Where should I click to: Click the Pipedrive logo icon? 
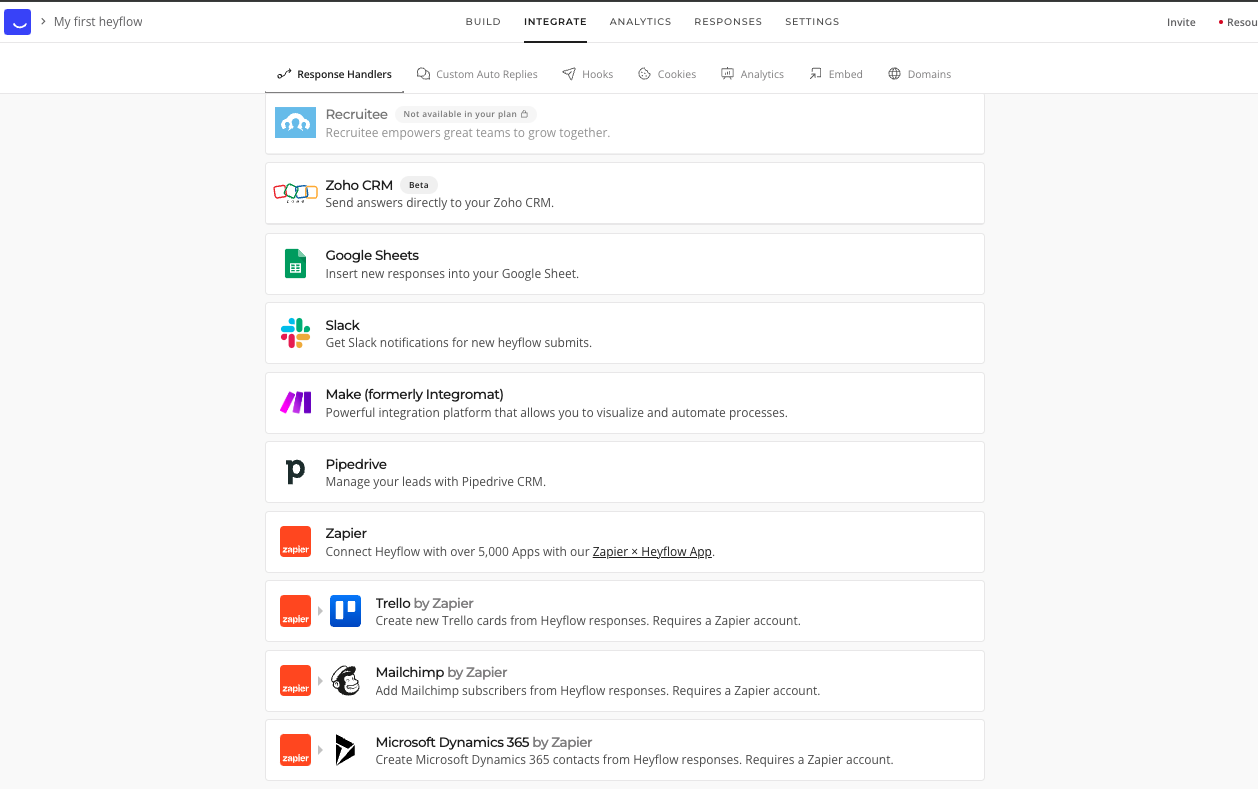(295, 471)
